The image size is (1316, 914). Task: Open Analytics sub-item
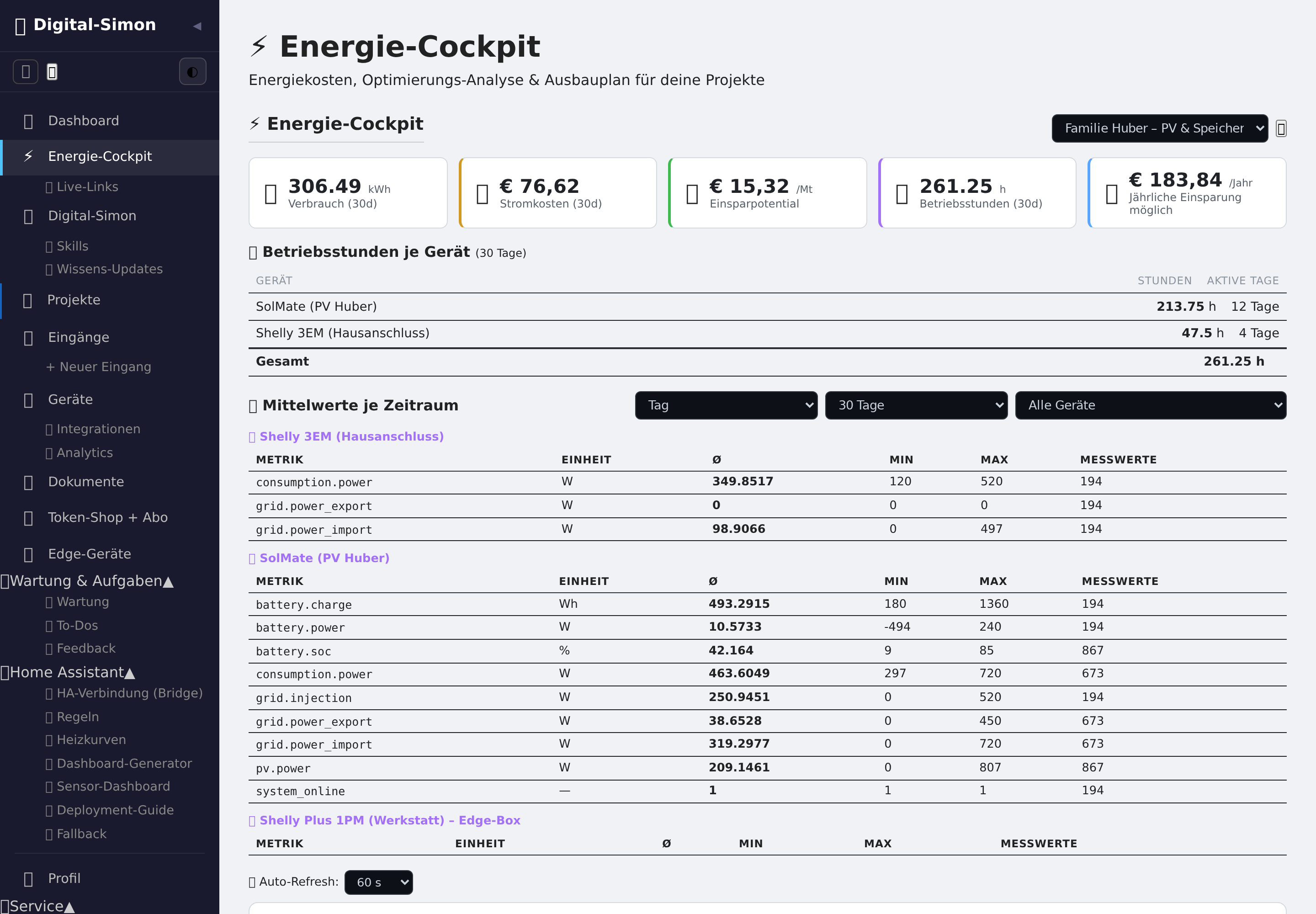coord(79,452)
